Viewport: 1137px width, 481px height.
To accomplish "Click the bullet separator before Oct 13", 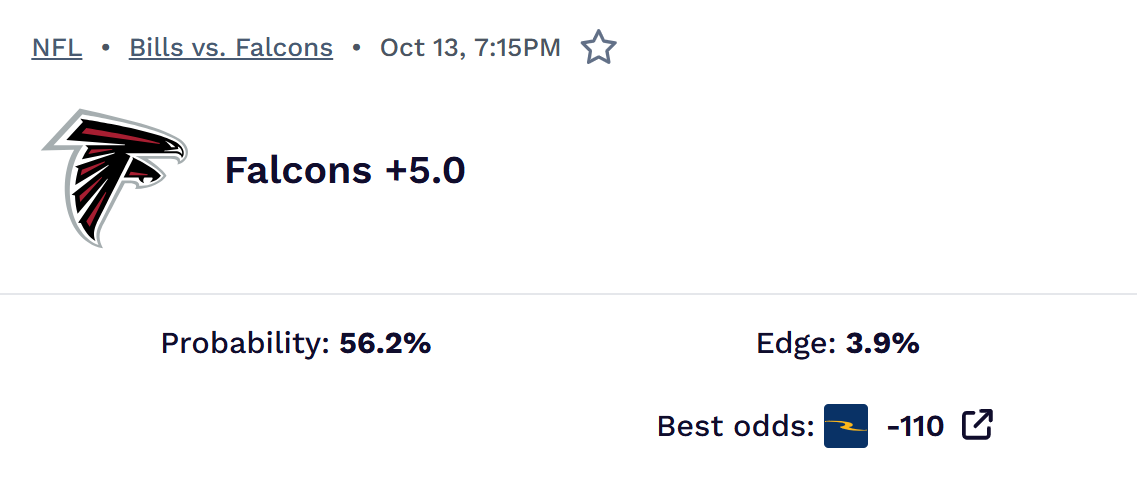I will pyautogui.click(x=357, y=47).
